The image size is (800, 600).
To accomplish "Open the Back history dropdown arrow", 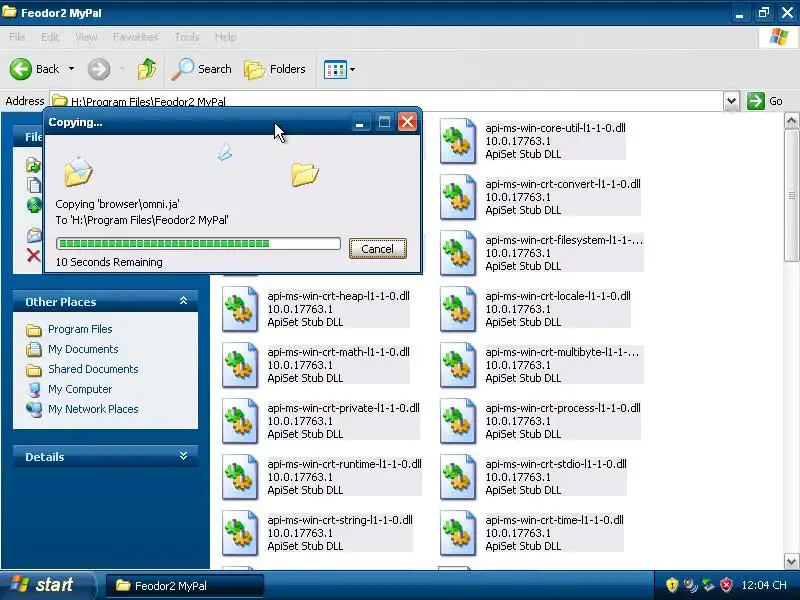I will pyautogui.click(x=71, y=69).
